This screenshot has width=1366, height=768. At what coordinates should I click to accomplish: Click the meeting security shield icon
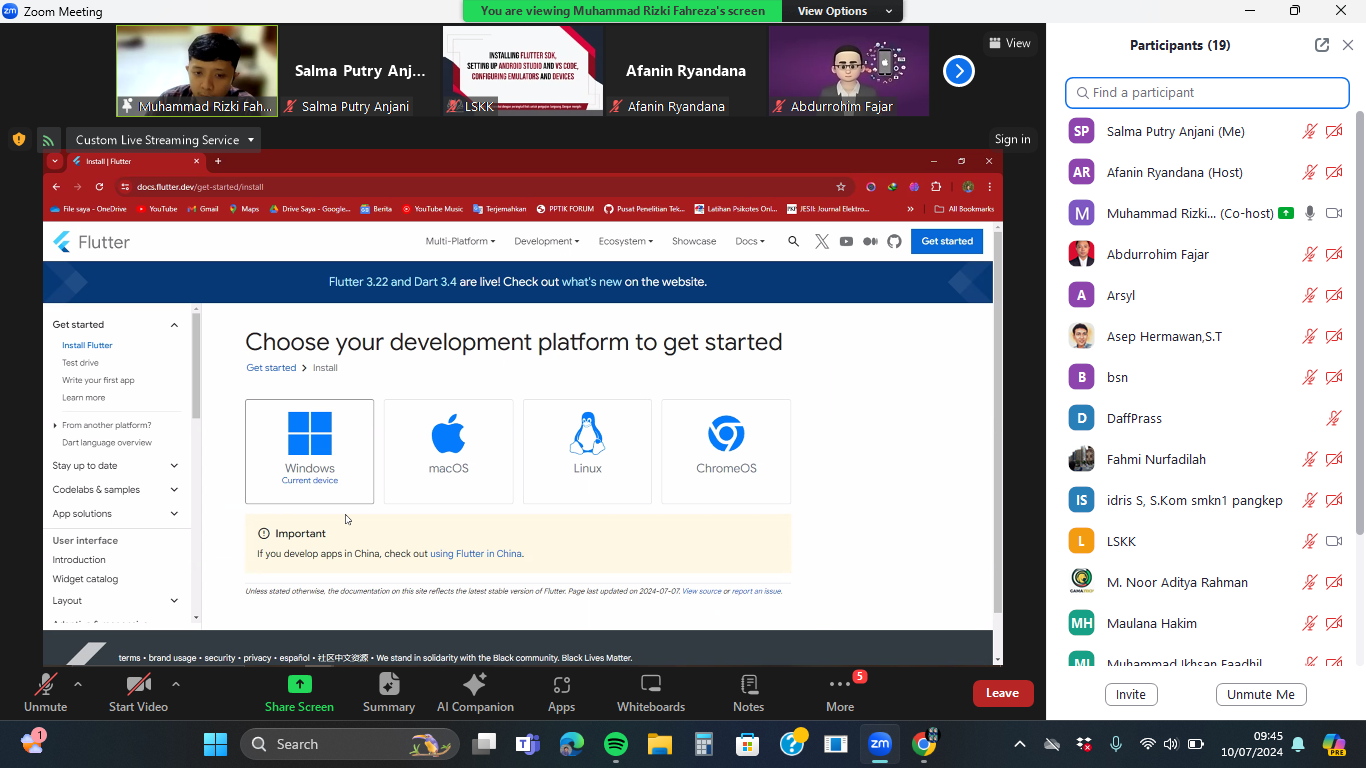point(18,139)
